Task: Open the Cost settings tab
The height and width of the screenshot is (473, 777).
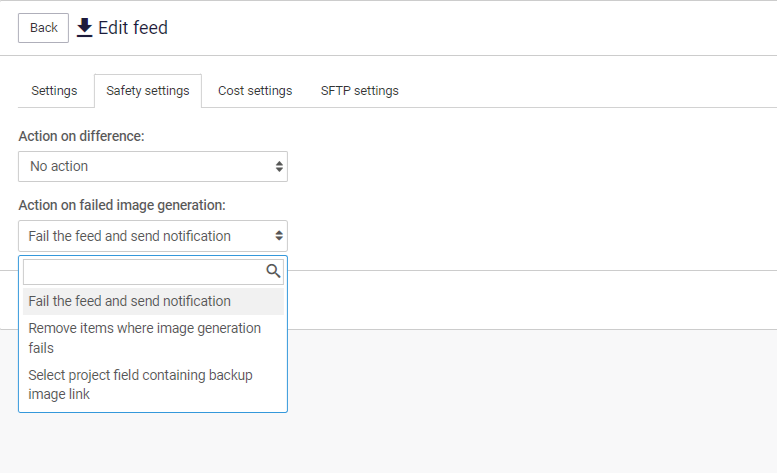Action: tap(255, 91)
